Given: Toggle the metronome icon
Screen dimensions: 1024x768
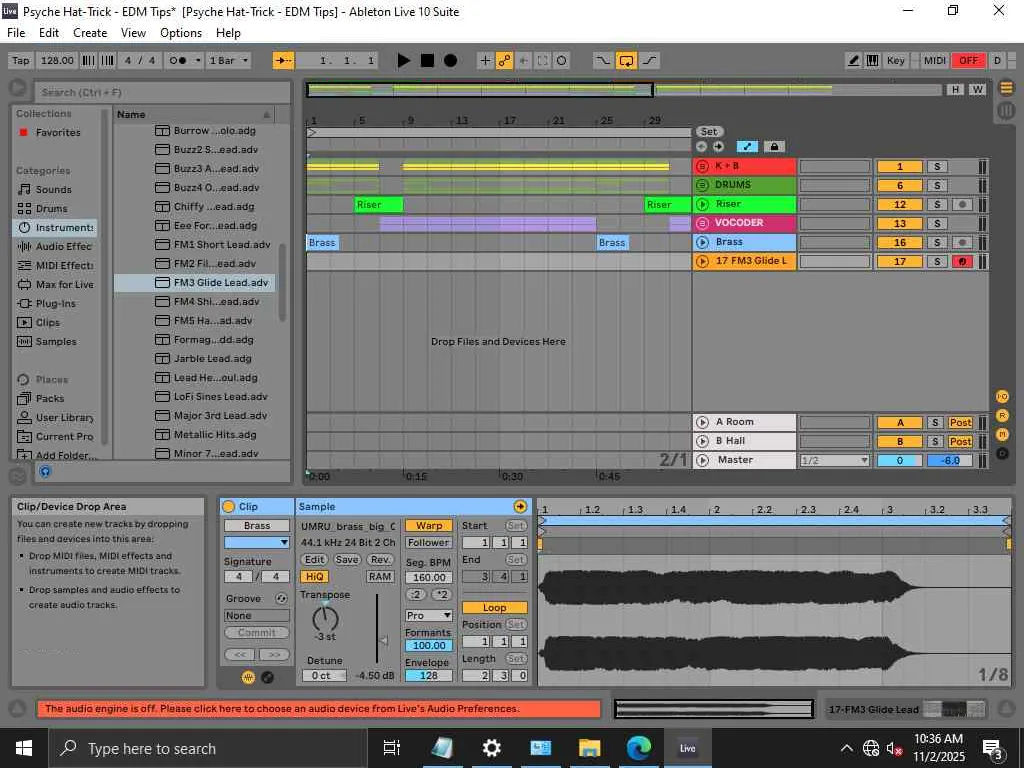Looking at the screenshot, I should [x=177, y=61].
